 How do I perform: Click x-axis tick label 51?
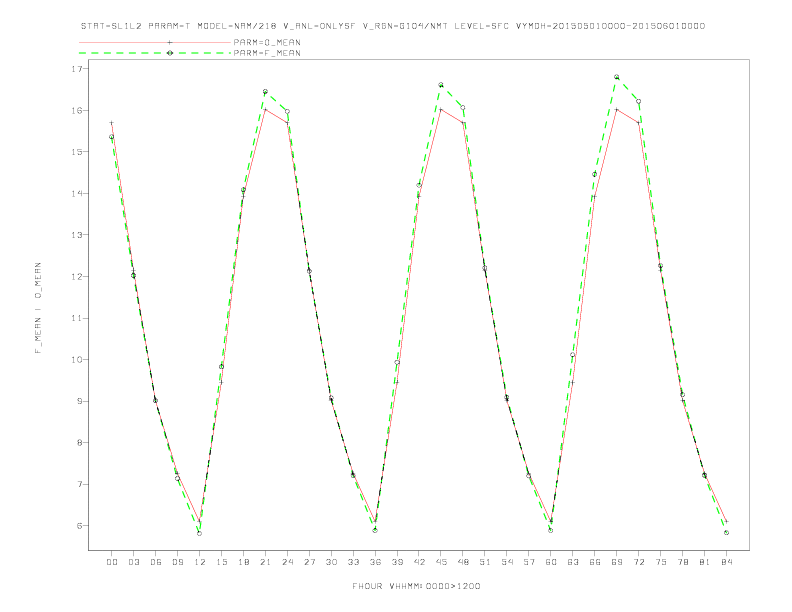tap(485, 562)
